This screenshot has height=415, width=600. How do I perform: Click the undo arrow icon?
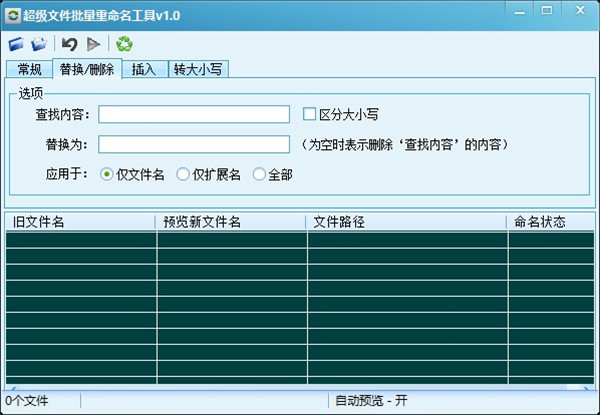(x=70, y=44)
